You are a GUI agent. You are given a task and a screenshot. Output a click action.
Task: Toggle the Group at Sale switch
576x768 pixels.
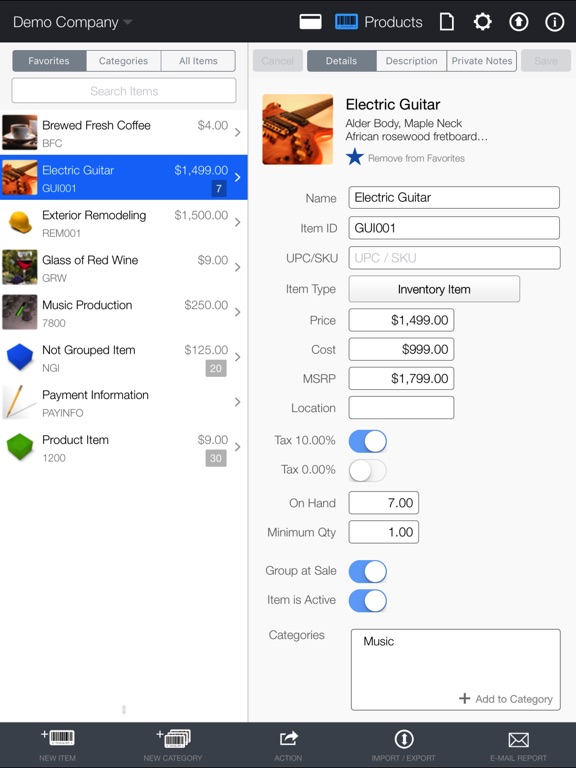(367, 571)
